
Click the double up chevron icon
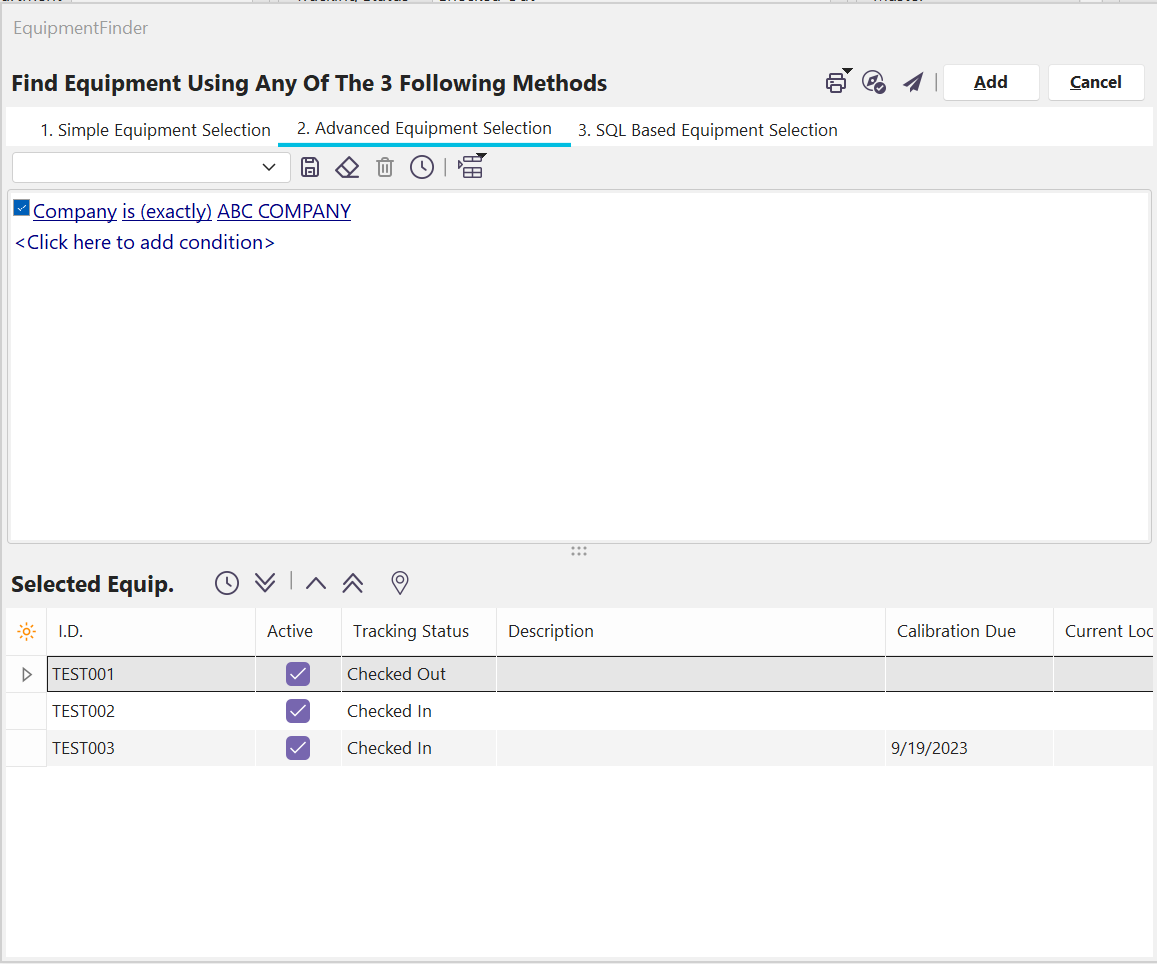(353, 583)
